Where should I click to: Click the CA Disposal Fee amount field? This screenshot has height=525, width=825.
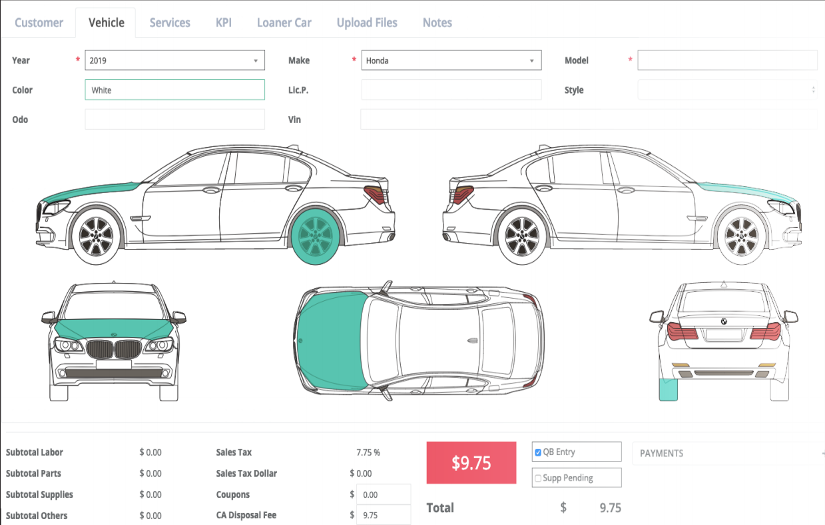(384, 515)
